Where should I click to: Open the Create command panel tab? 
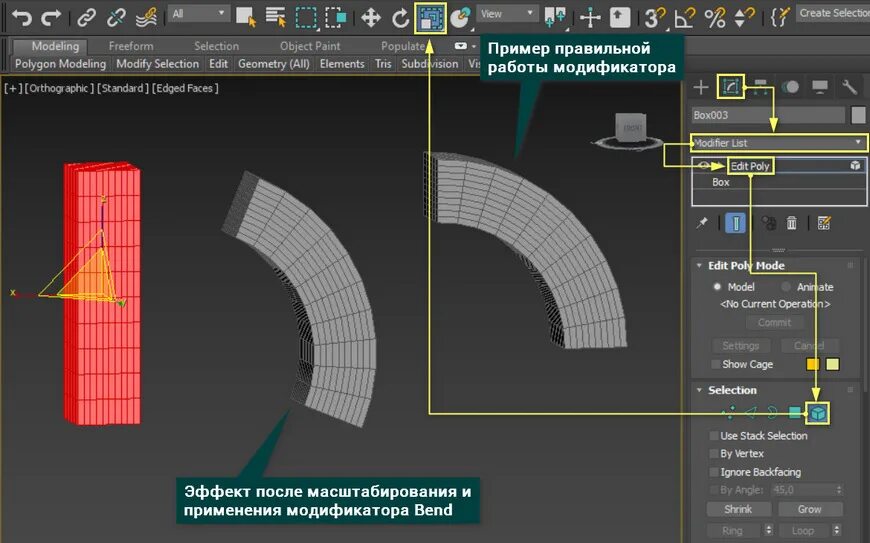[x=701, y=87]
